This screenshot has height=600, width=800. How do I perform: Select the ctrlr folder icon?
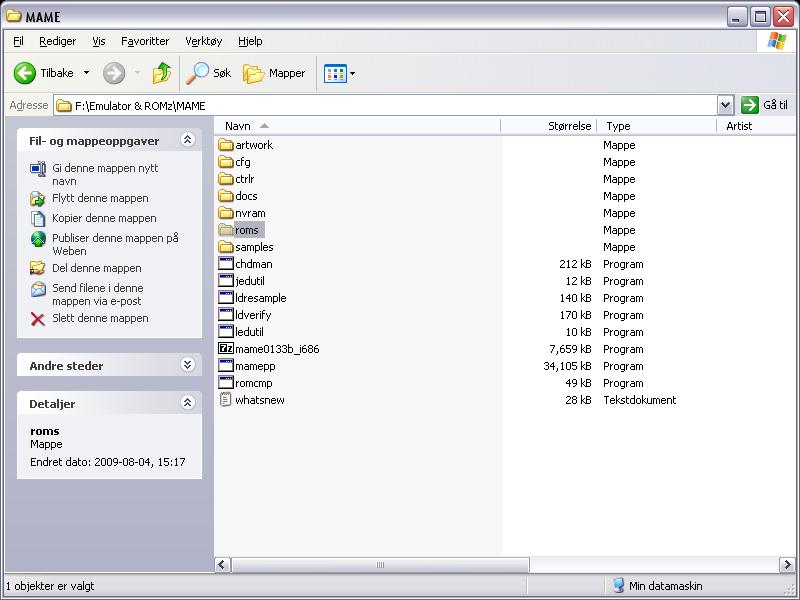[226, 179]
